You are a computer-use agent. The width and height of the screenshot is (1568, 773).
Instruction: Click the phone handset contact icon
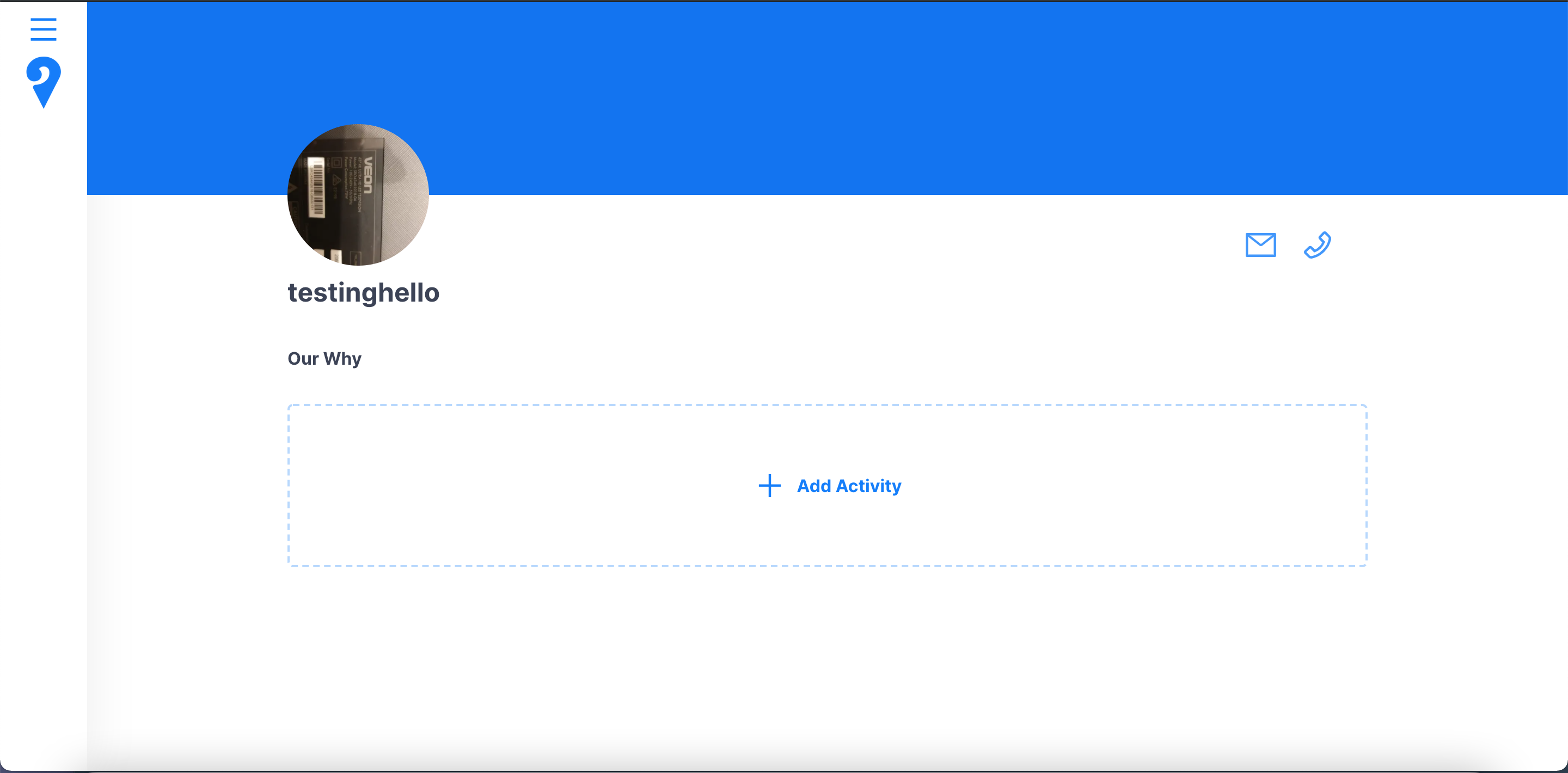point(1317,244)
